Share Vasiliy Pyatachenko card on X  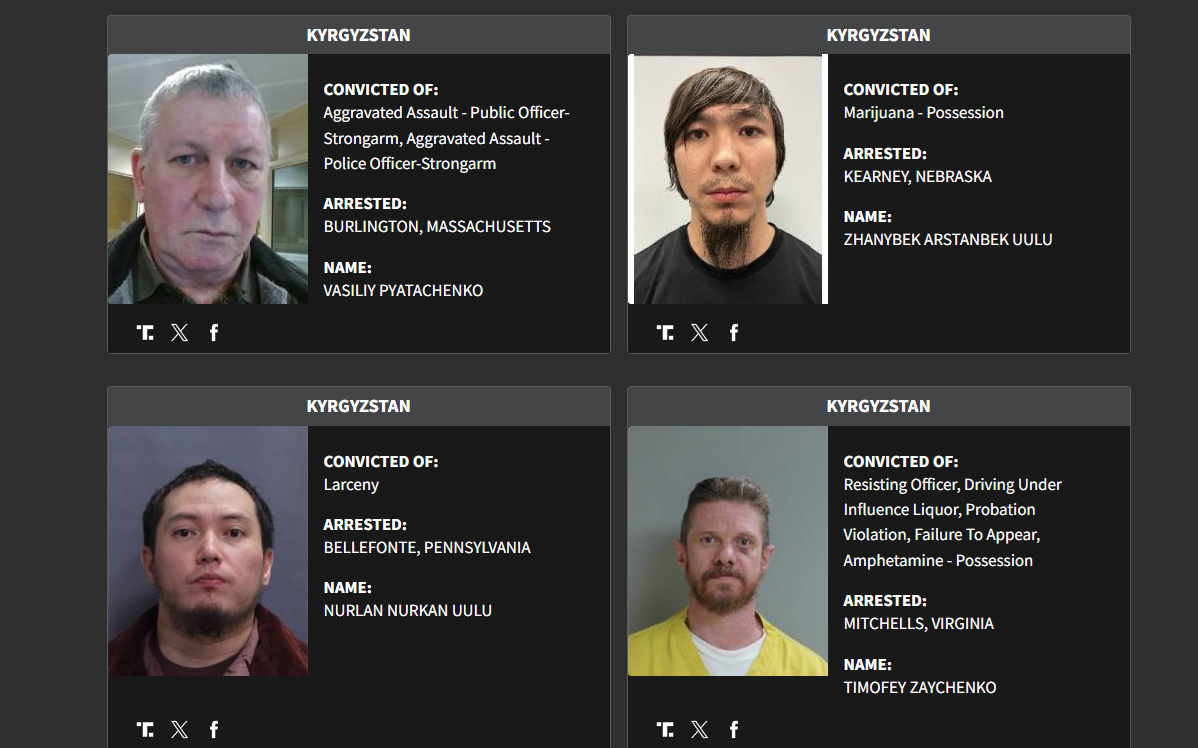pos(180,332)
